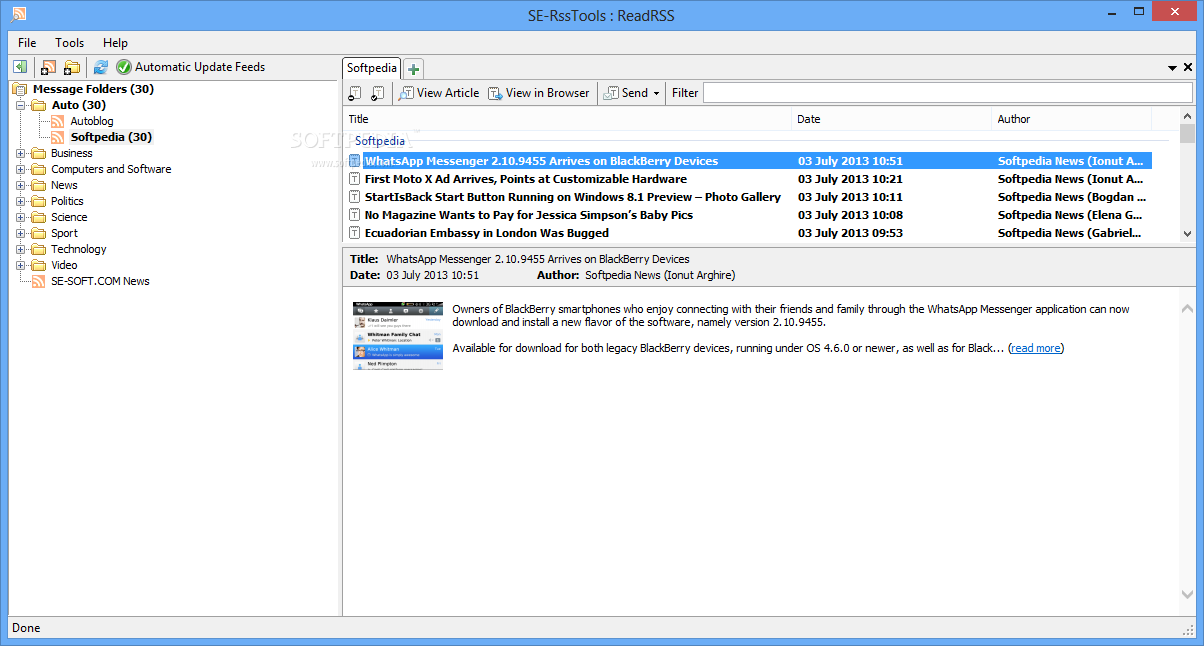Image resolution: width=1204 pixels, height=646 pixels.
Task: Click View in Browser button
Action: (539, 93)
